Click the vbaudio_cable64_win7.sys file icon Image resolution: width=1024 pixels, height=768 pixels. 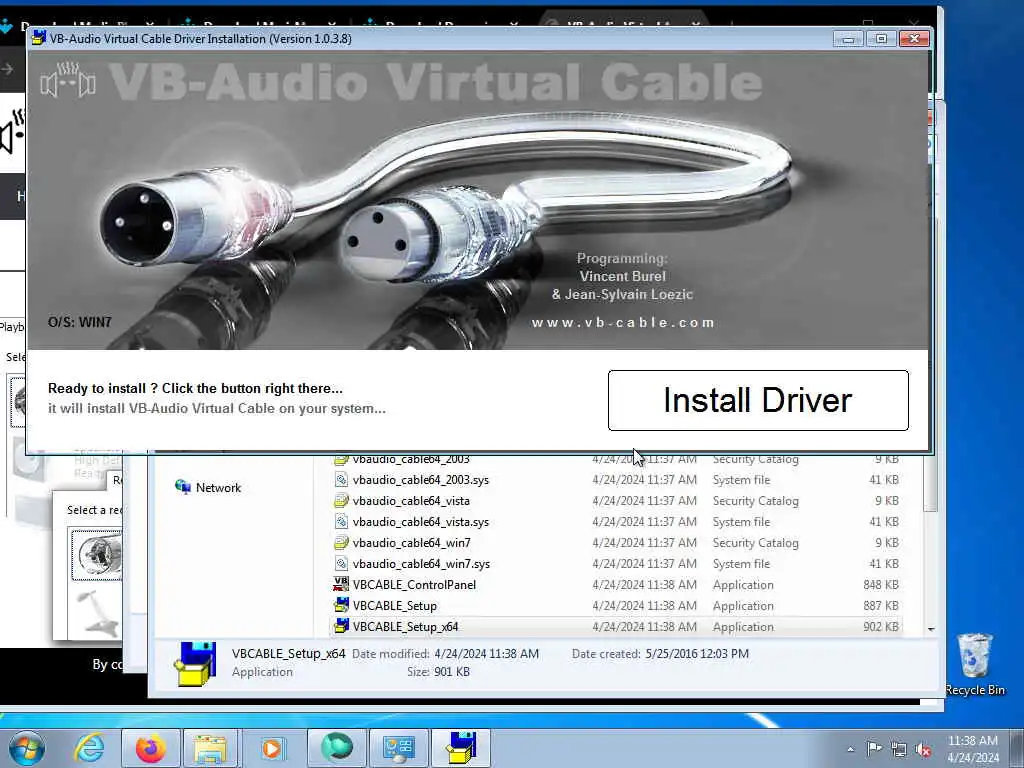tap(341, 563)
